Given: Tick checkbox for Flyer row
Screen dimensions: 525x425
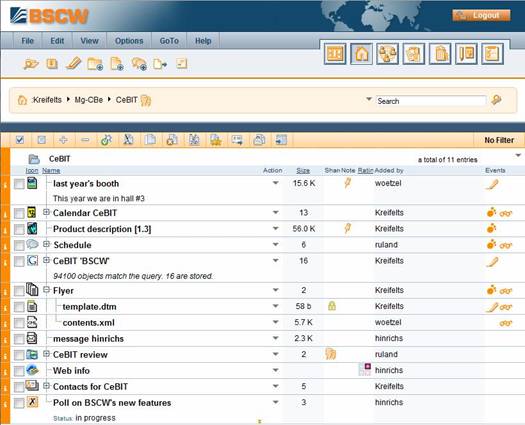Looking at the screenshot, I should (19, 291).
